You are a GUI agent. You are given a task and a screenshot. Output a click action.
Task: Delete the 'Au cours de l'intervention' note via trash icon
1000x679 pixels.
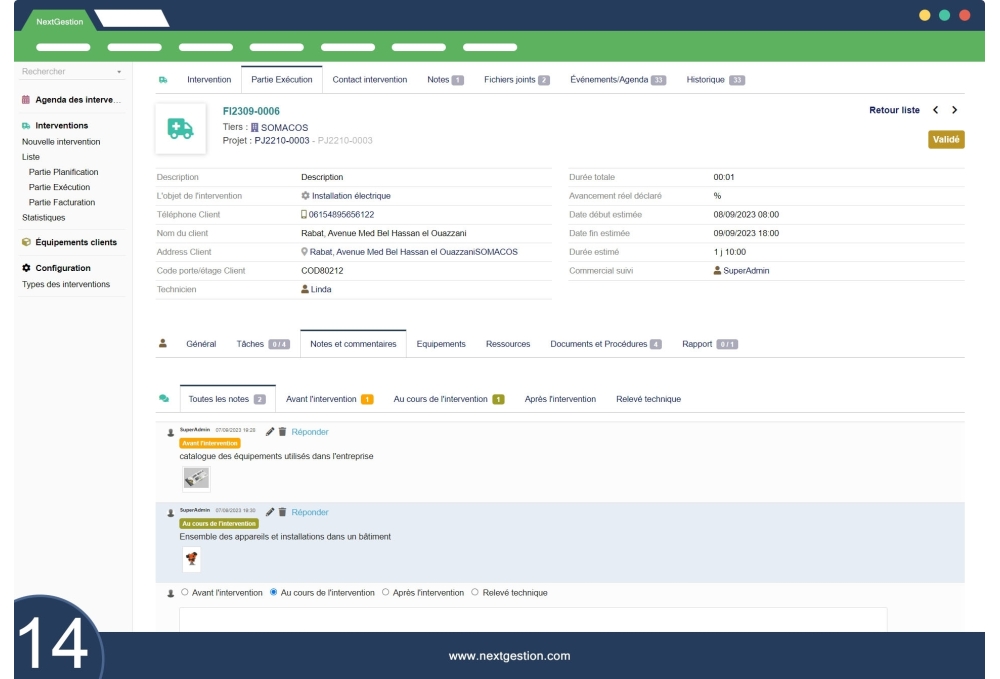pos(282,512)
